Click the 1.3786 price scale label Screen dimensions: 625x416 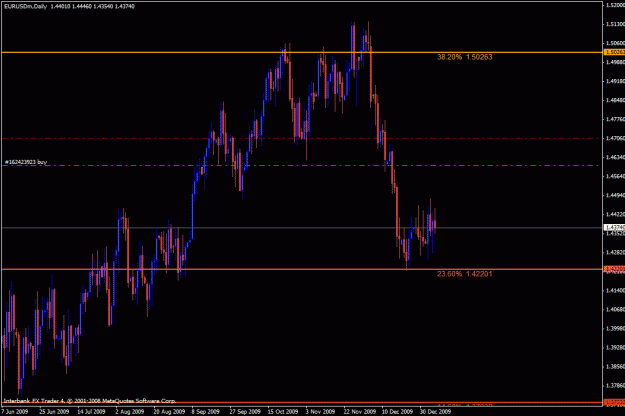(615, 385)
